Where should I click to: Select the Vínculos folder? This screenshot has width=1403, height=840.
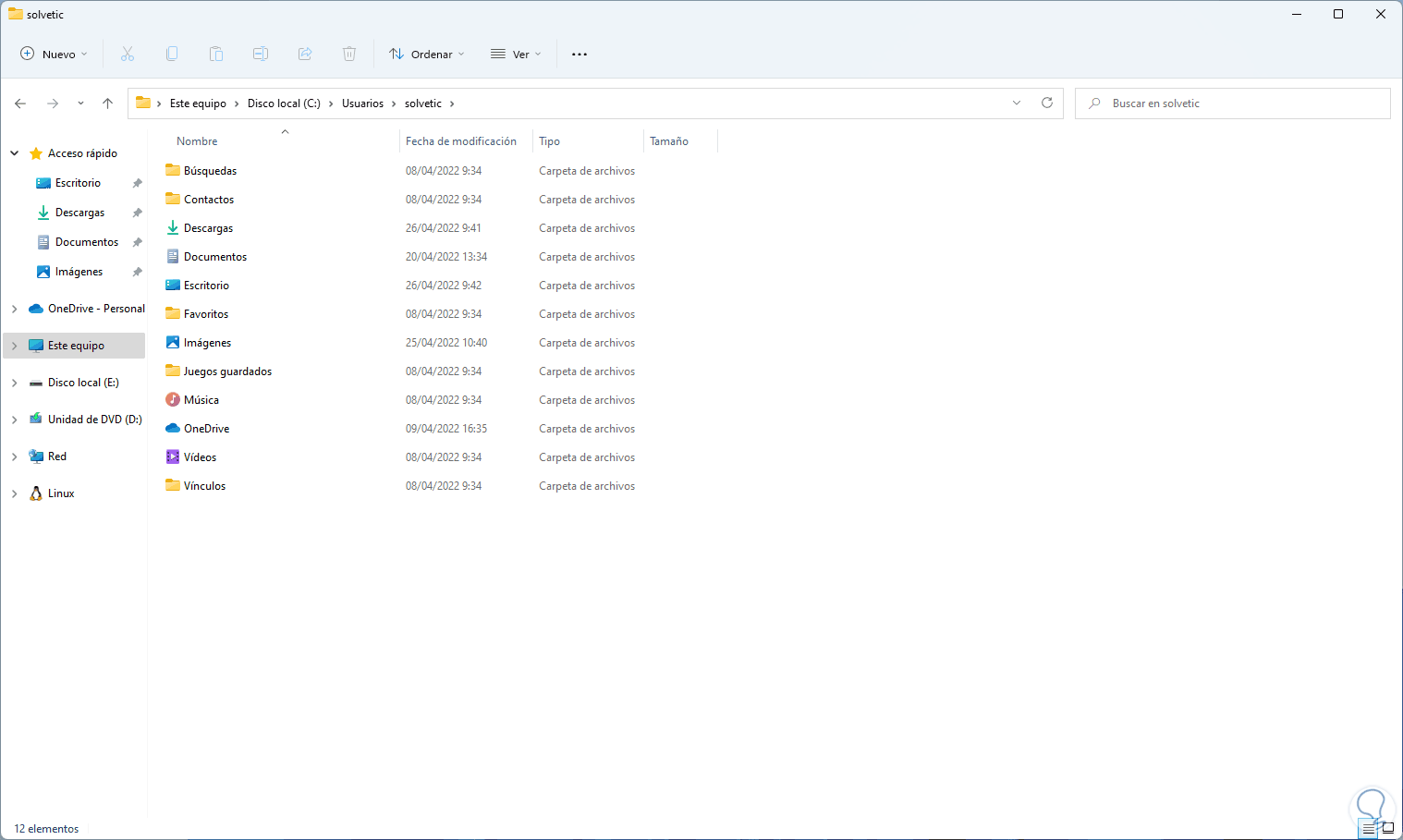(x=204, y=486)
